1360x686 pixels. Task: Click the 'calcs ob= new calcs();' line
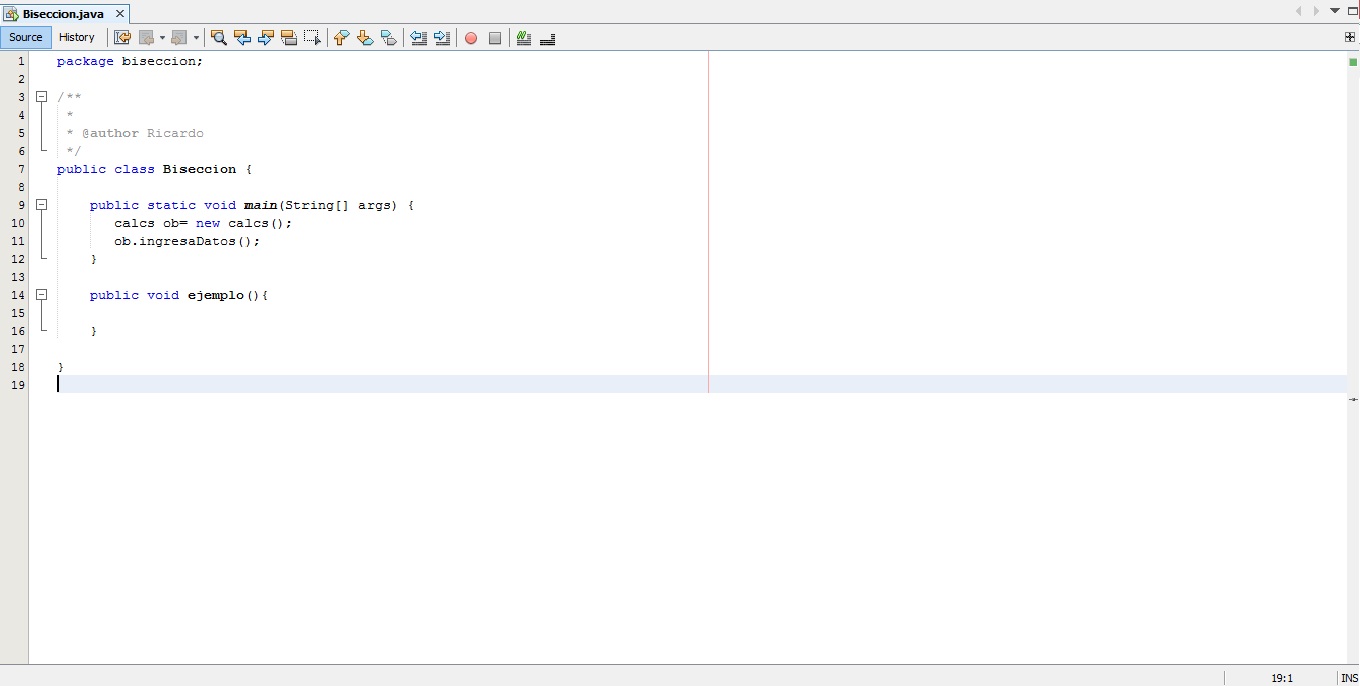[x=203, y=223]
